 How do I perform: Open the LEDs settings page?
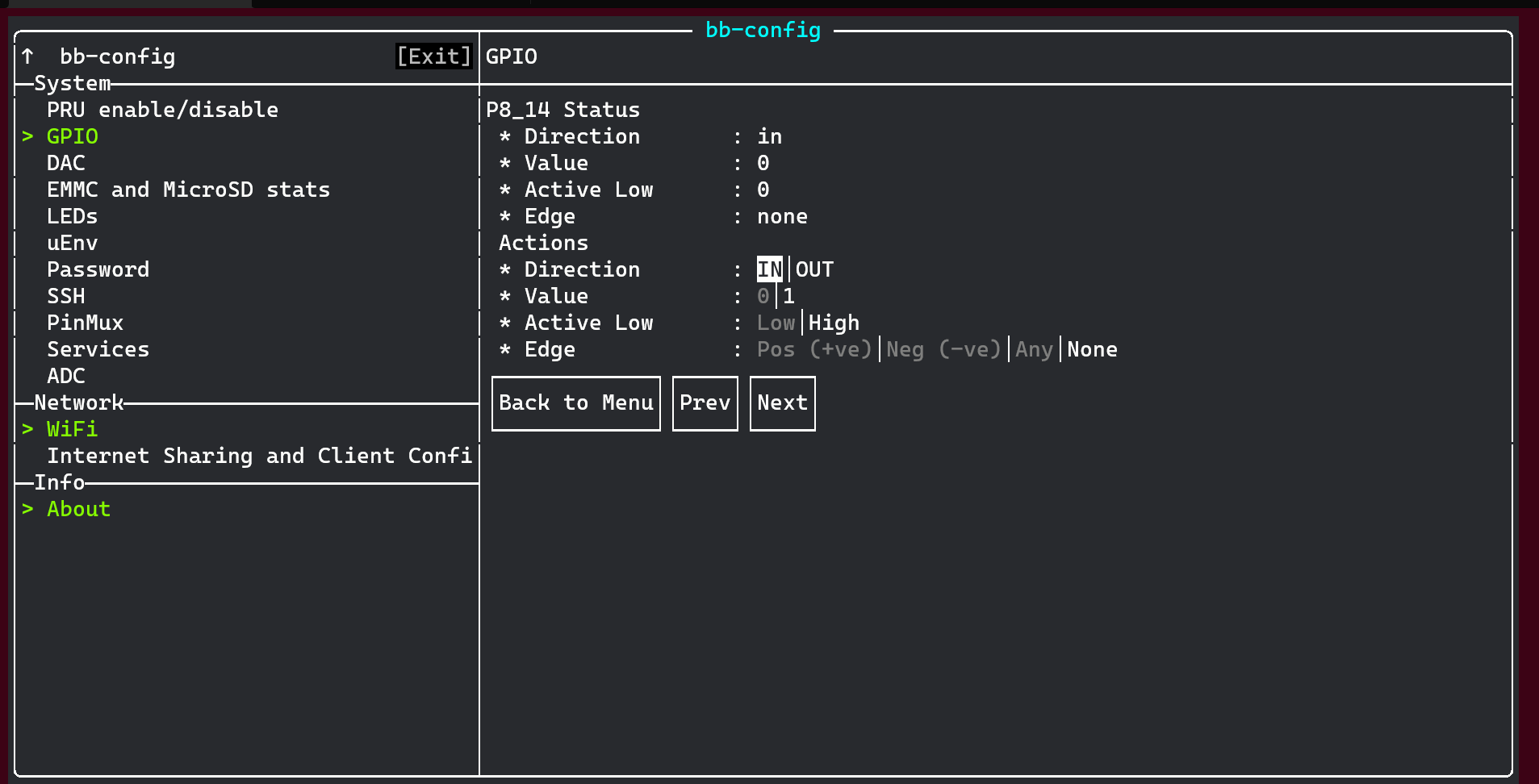[x=72, y=216]
